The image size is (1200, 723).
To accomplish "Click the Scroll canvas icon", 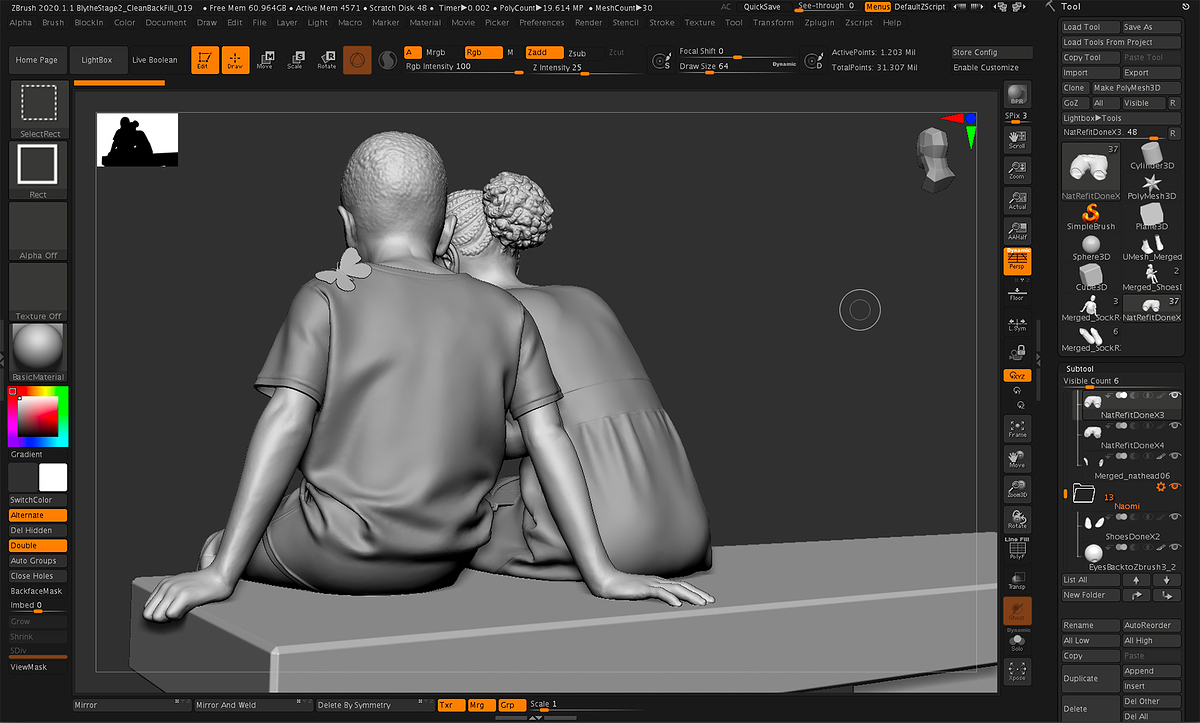I will [x=1017, y=139].
